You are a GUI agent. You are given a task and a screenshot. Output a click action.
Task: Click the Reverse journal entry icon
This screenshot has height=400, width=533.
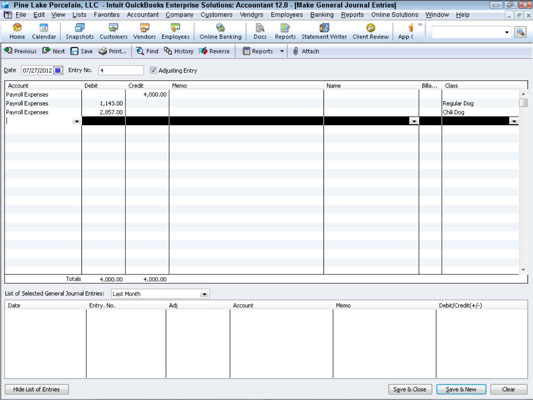click(203, 51)
